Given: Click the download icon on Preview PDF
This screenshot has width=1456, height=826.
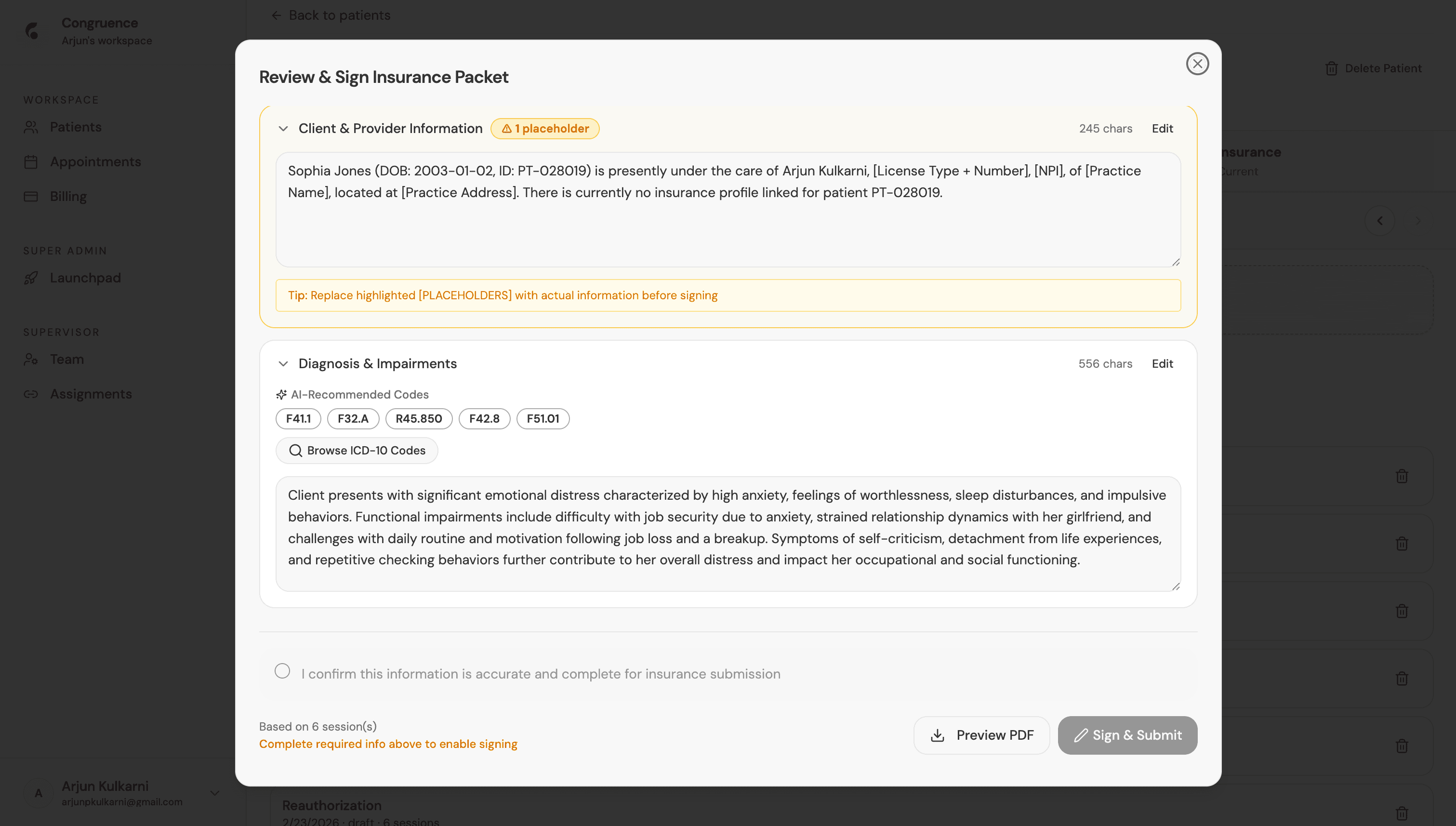Looking at the screenshot, I should pyautogui.click(x=938, y=735).
